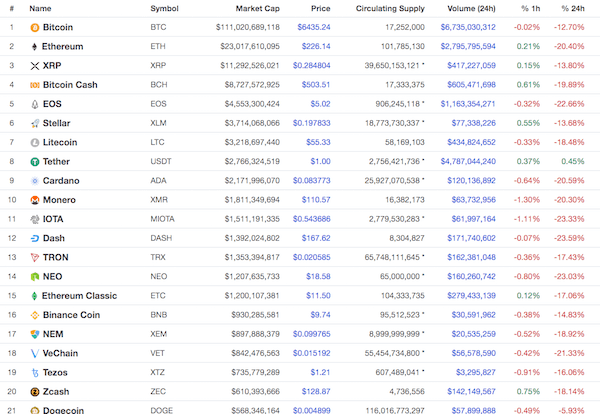Click the VeChain V icon
Image resolution: width=600 pixels, height=414 pixels.
pos(35,354)
